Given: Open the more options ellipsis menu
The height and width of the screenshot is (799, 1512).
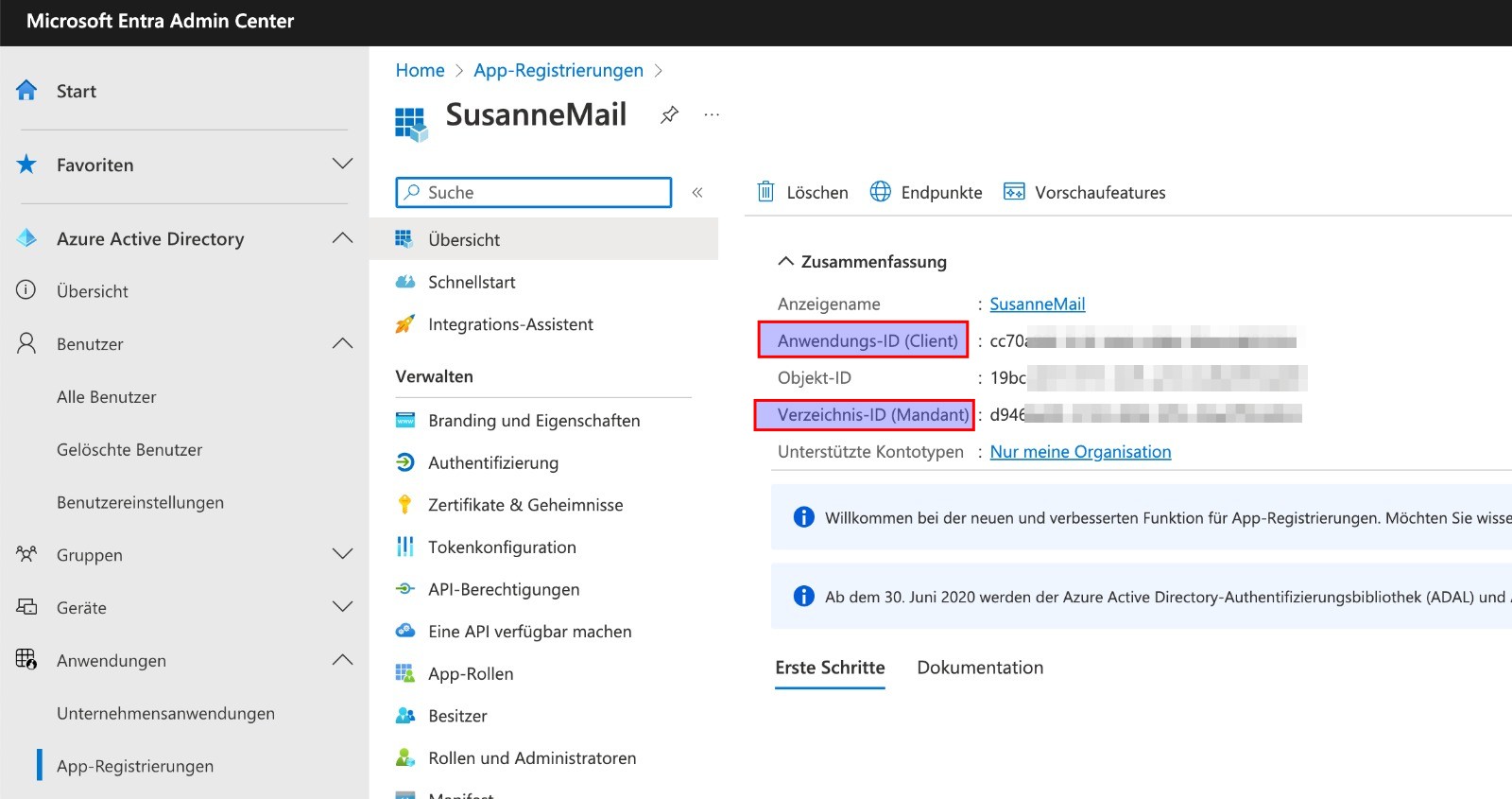Looking at the screenshot, I should point(712,115).
